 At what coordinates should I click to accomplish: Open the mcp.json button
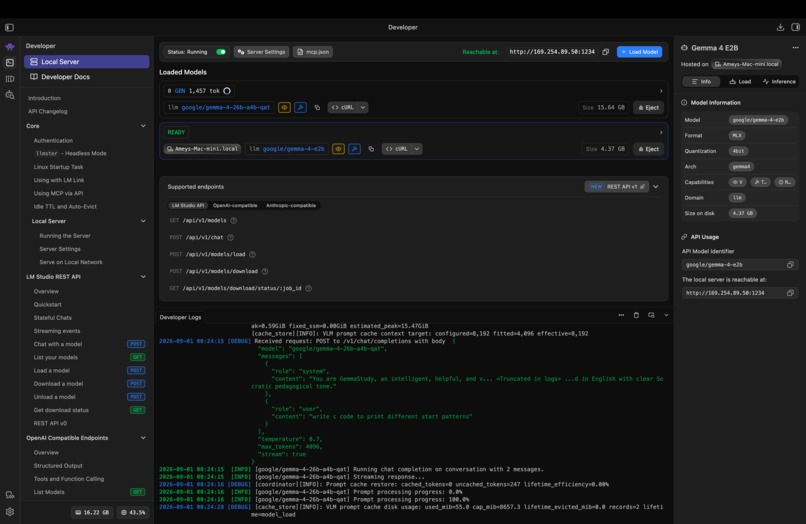(313, 52)
